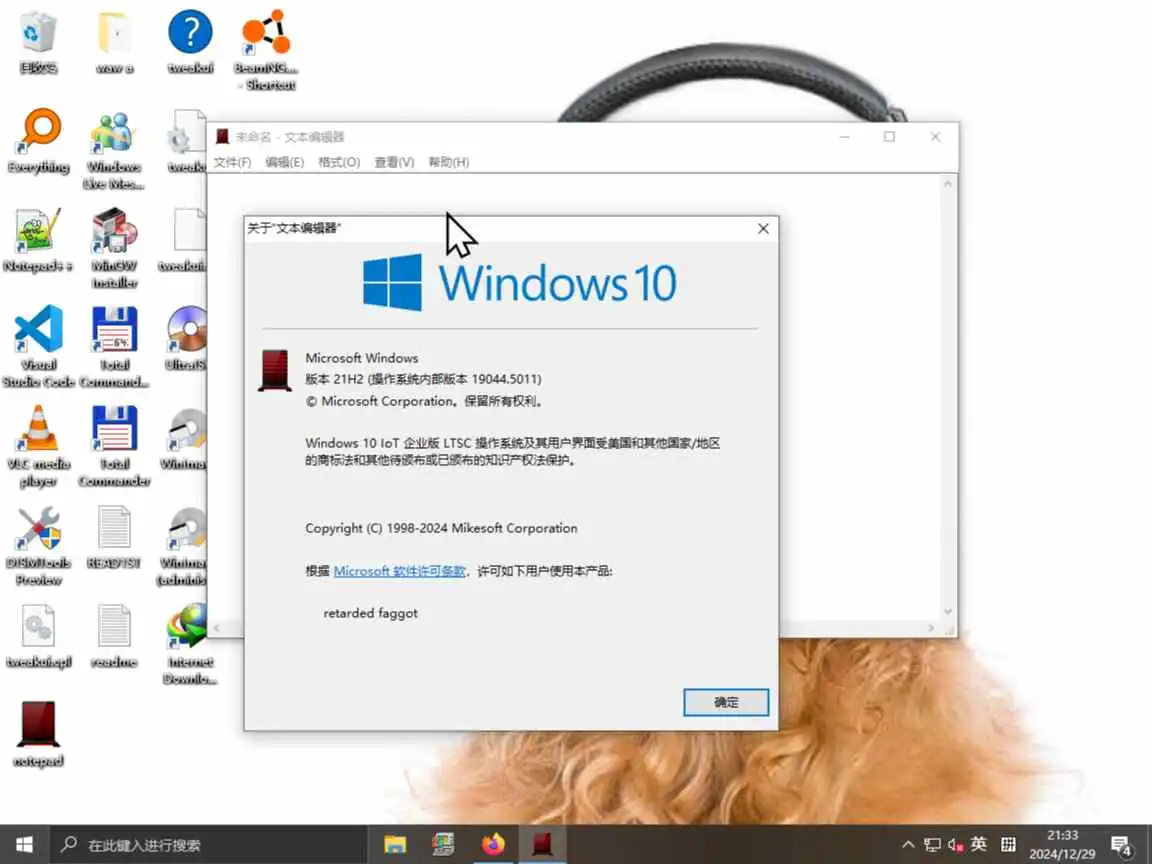Open the 格式(O) menu in text editor
The height and width of the screenshot is (864, 1152).
point(339,162)
